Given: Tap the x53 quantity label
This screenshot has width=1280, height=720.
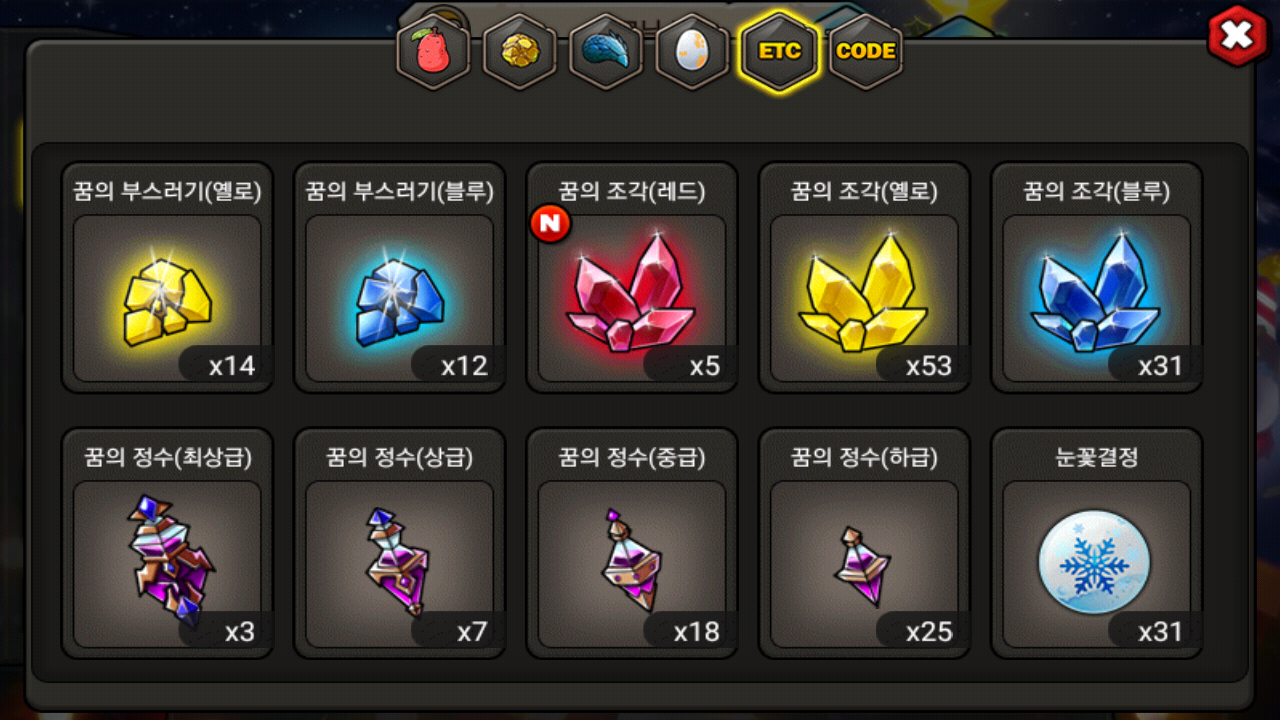Looking at the screenshot, I should point(929,366).
